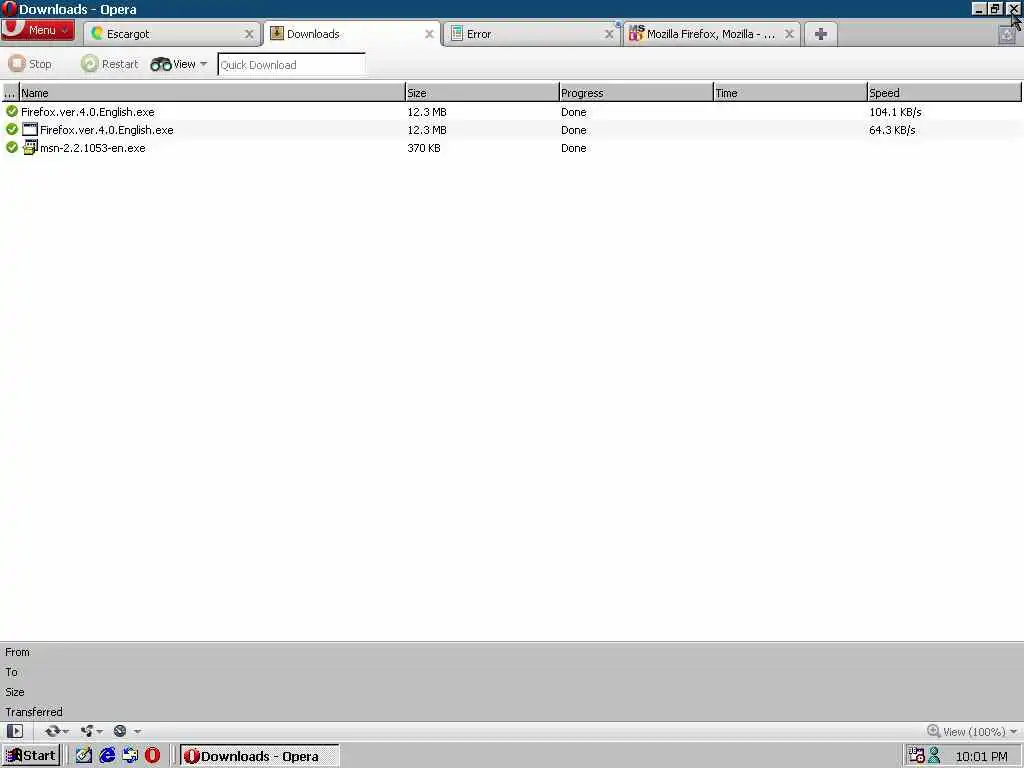Click the 64.3 KB/s speed value

pos(892,130)
